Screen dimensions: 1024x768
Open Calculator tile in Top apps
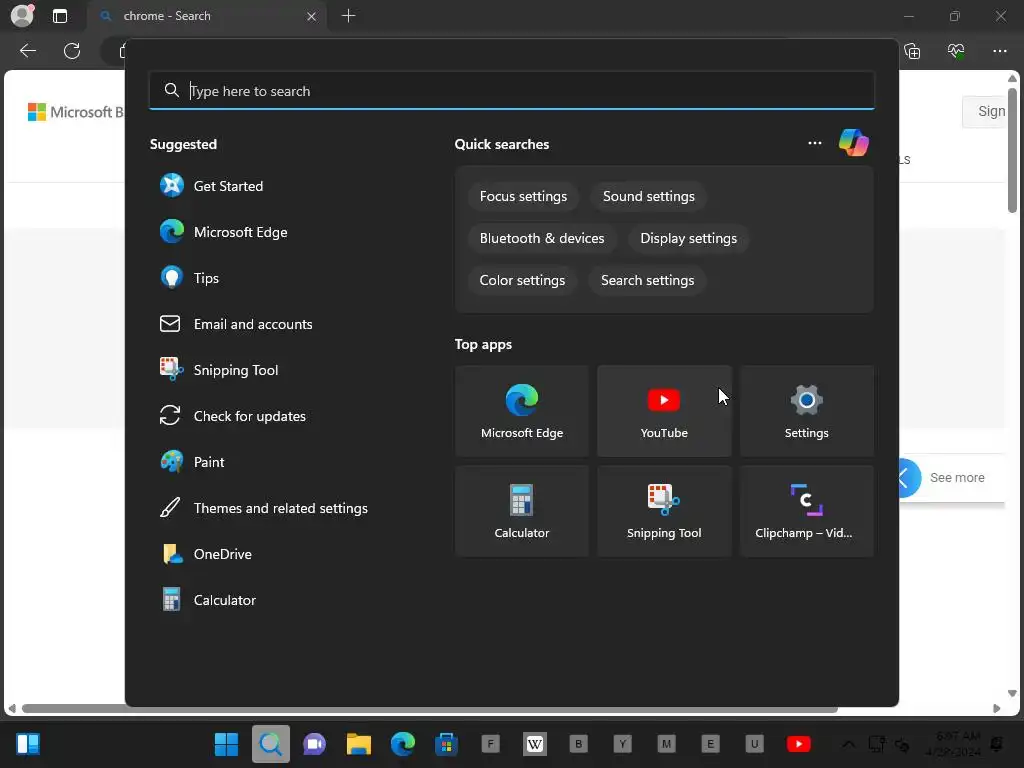click(x=522, y=511)
